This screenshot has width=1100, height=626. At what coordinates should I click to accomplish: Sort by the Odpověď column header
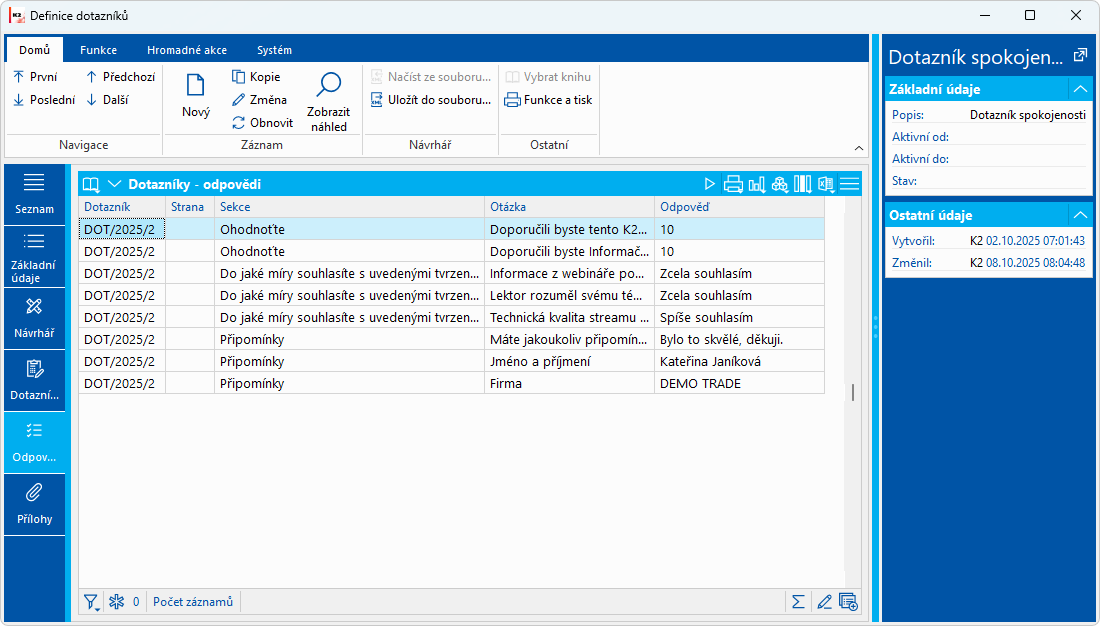739,207
